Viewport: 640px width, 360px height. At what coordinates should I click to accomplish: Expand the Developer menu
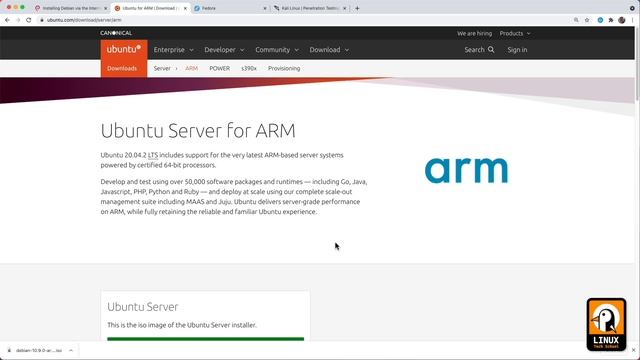click(x=224, y=50)
